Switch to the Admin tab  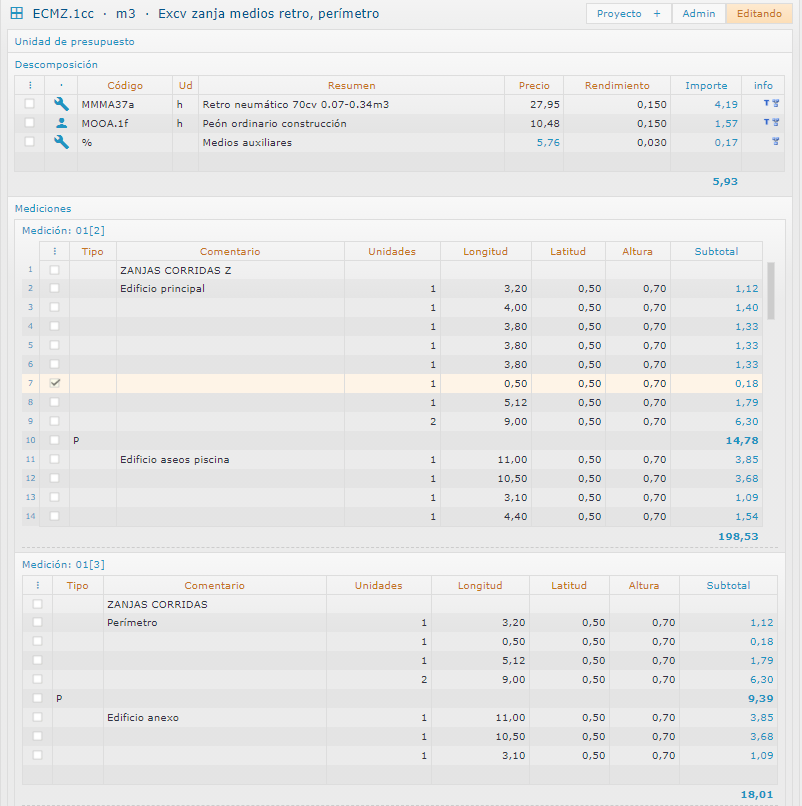tap(698, 14)
